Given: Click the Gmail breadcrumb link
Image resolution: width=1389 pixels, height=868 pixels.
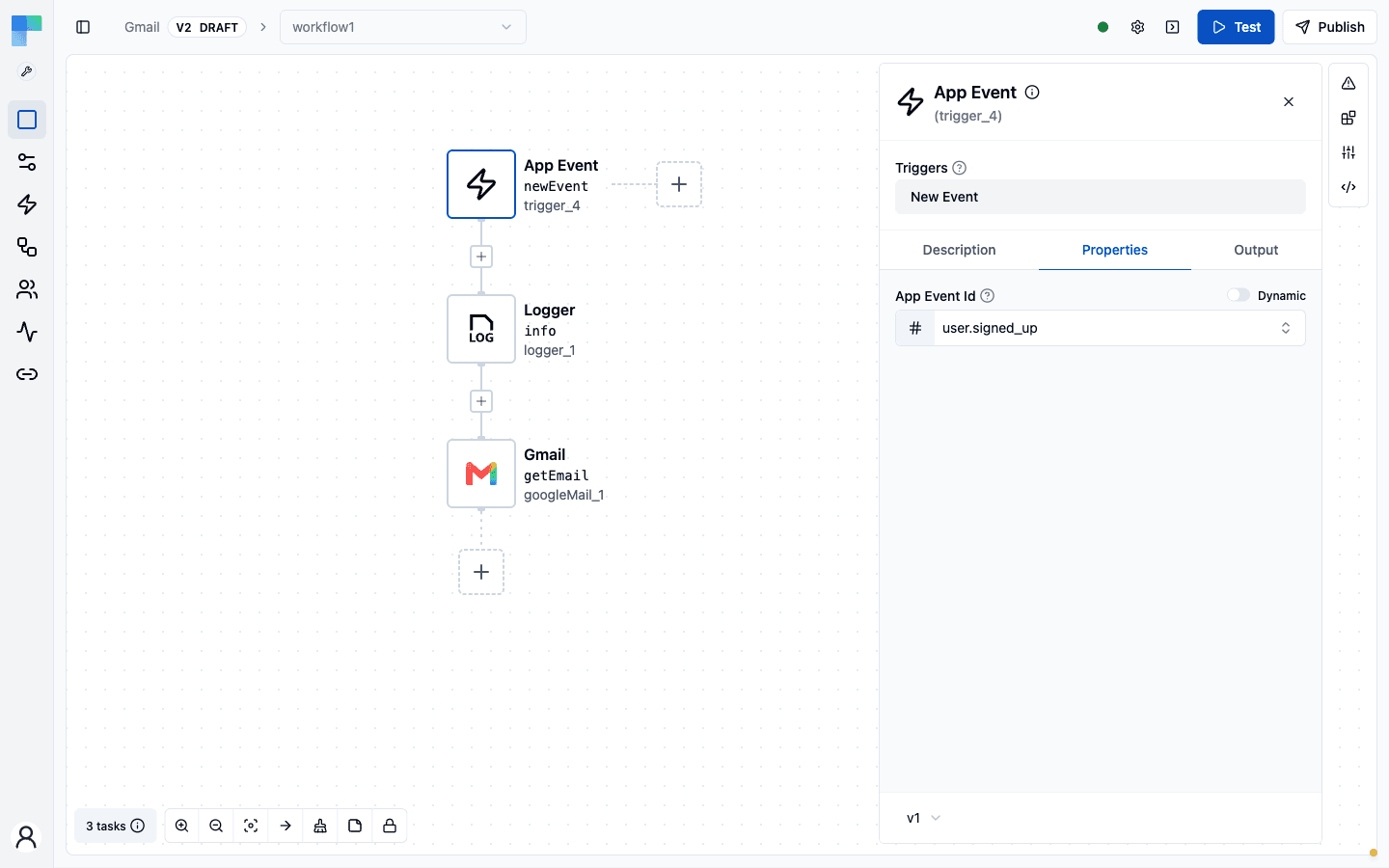Looking at the screenshot, I should point(142,27).
